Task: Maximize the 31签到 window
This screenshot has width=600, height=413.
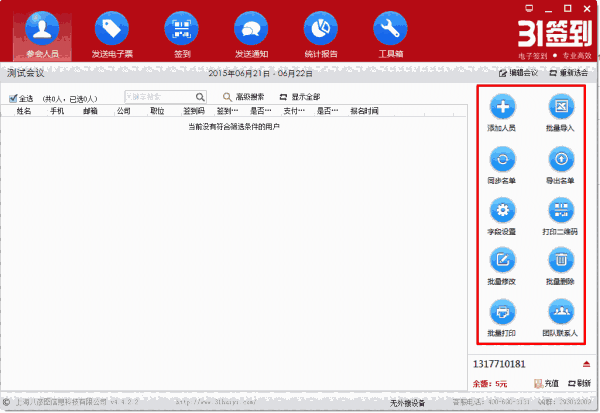Action: point(568,8)
